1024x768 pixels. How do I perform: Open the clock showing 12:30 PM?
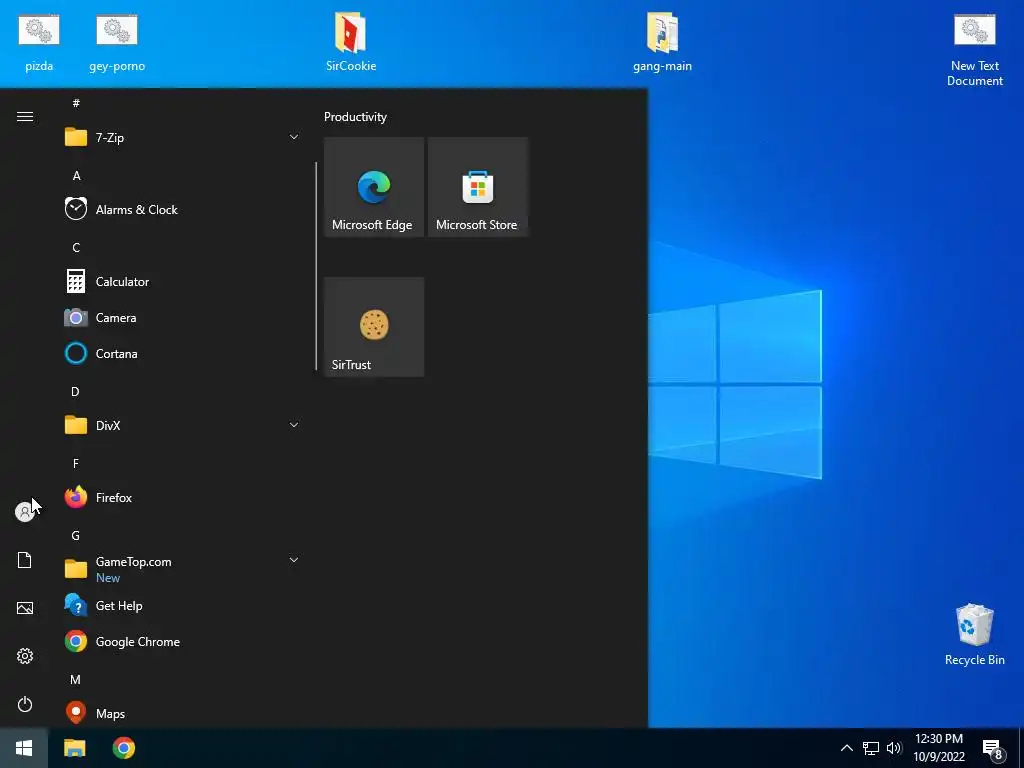click(x=938, y=748)
